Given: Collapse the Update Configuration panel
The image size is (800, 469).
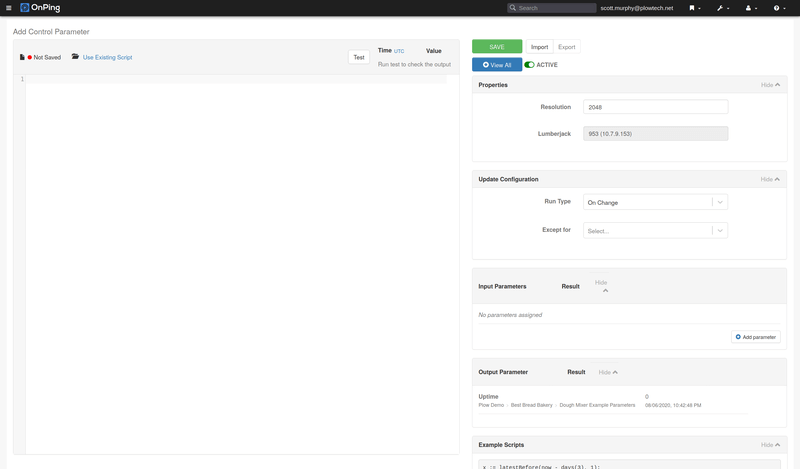Looking at the screenshot, I should point(770,179).
